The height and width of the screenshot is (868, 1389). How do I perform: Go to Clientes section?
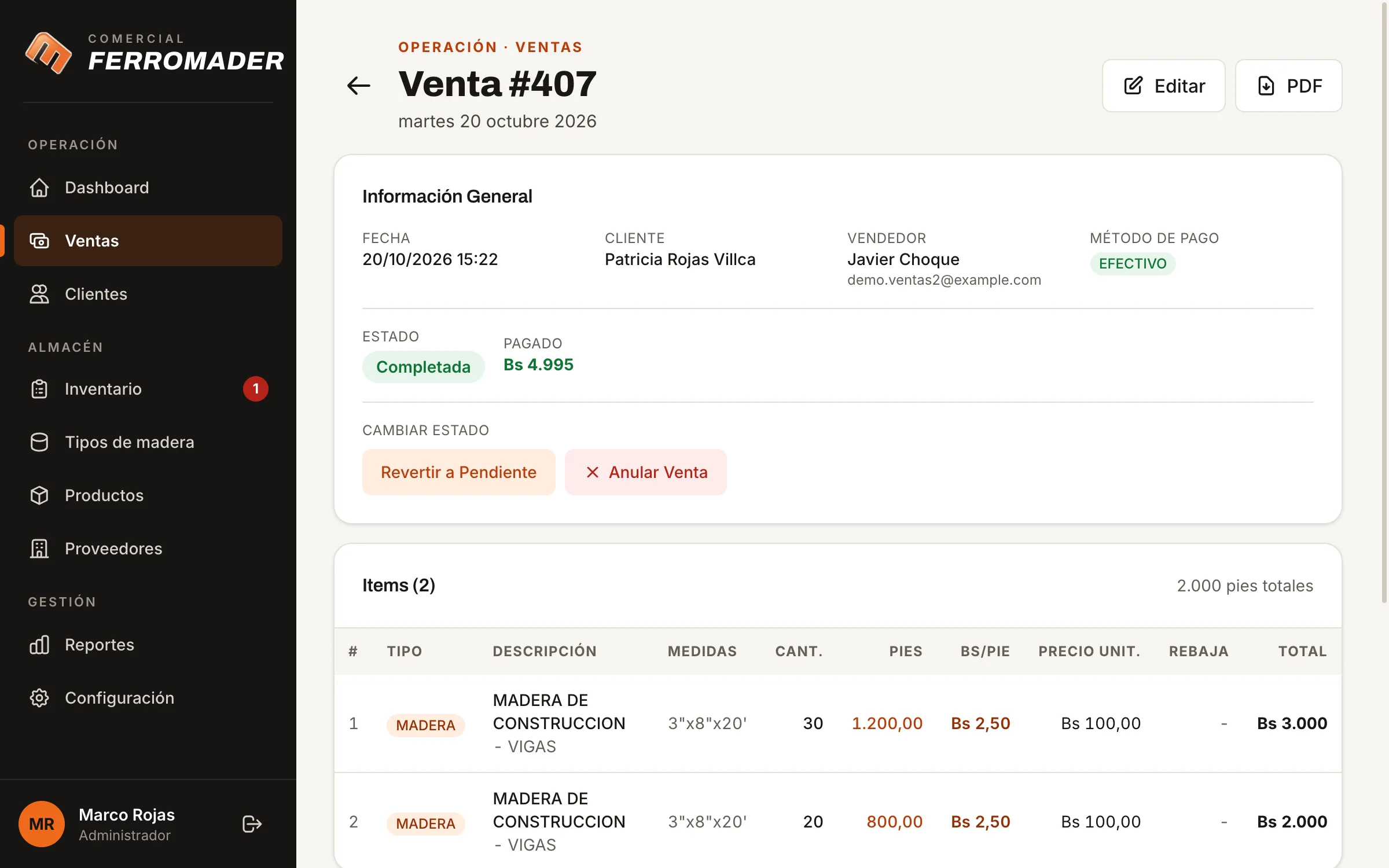(148, 294)
